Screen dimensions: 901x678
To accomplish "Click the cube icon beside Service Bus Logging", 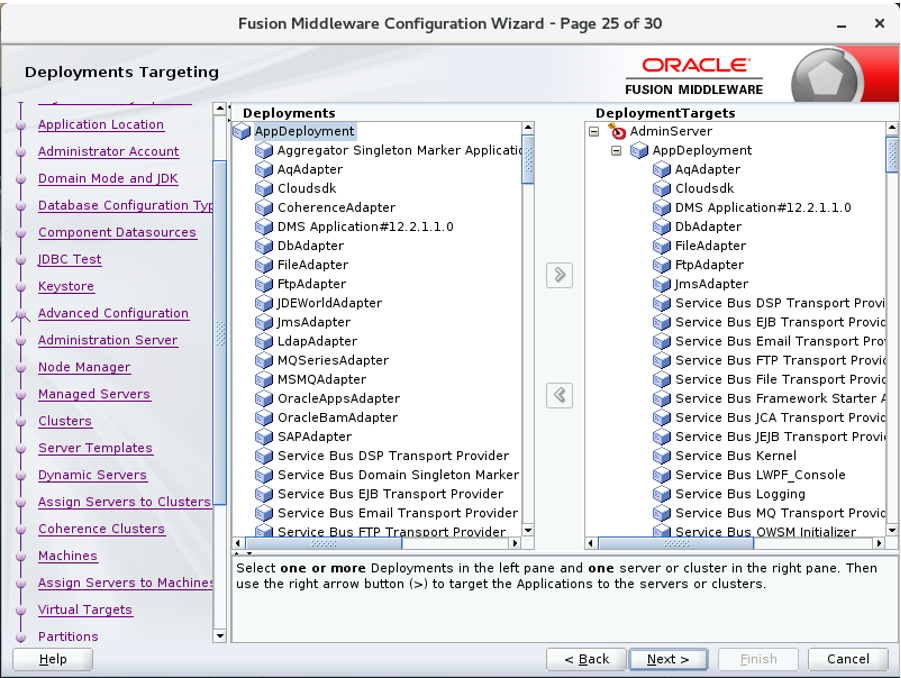I will click(x=662, y=494).
